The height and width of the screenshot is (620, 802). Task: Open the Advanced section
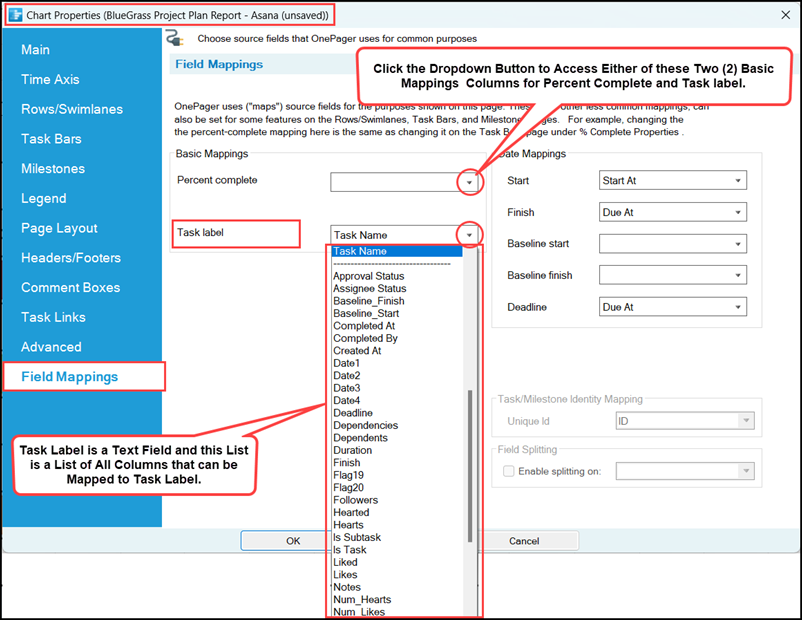[x=51, y=346]
